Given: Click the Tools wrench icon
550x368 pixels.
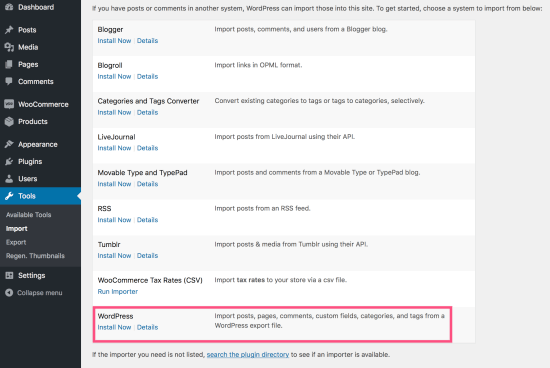Looking at the screenshot, I should [9, 196].
